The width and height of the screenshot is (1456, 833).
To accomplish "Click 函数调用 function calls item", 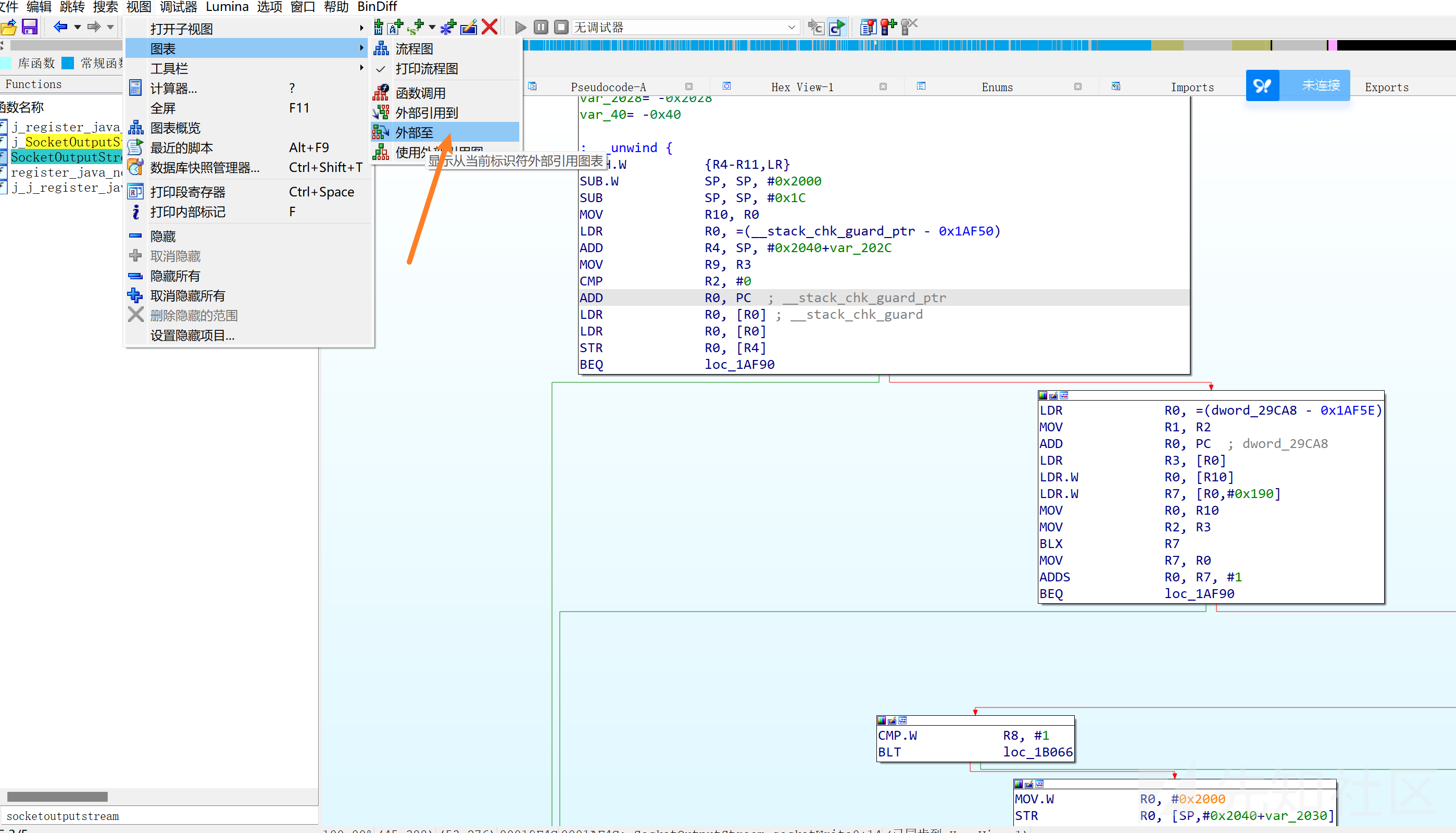I will pos(445,93).
